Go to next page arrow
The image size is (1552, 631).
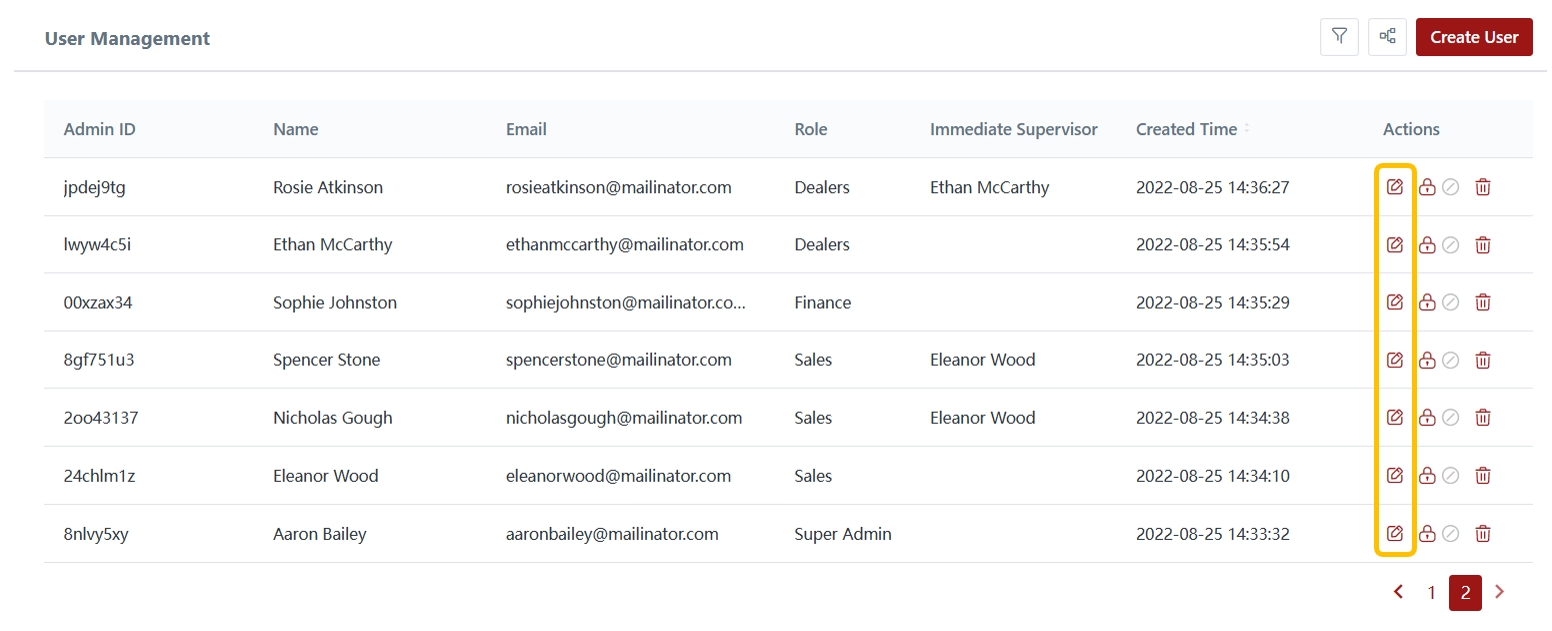1499,592
